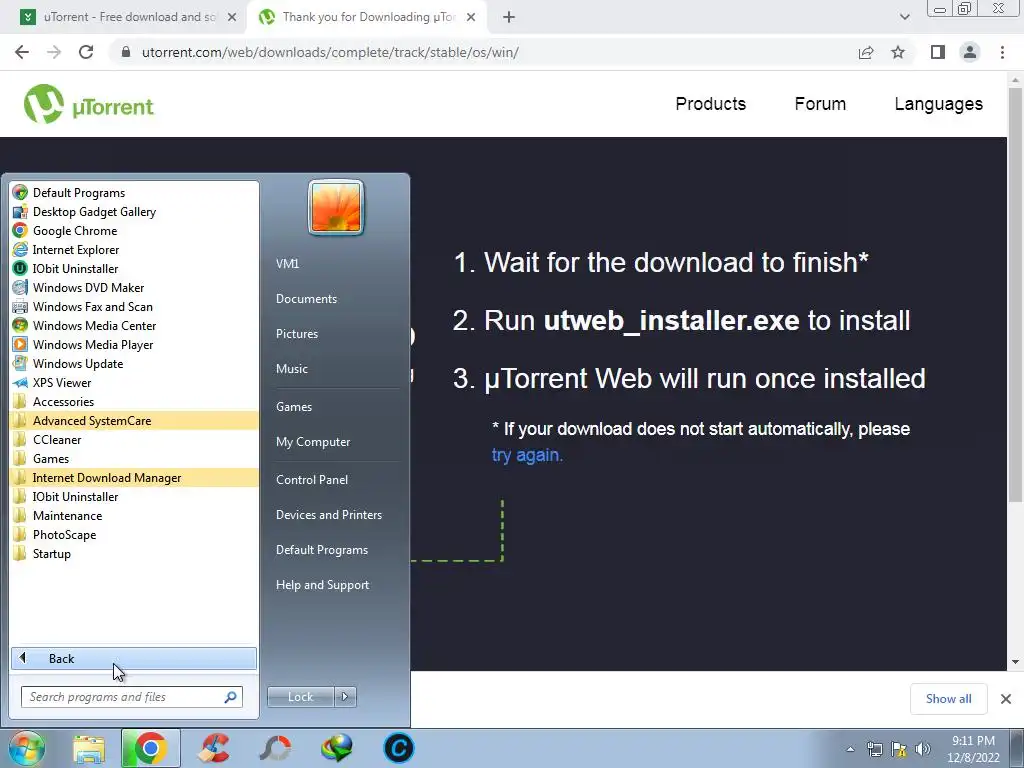Open Windows Explorer from taskbar
Viewport: 1024px width, 768px height.
pos(89,748)
